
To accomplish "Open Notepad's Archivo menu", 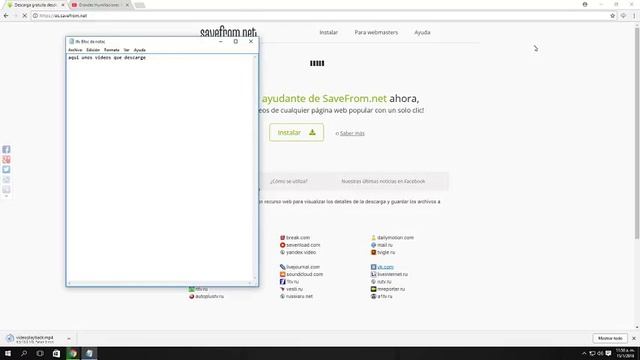I will [x=75, y=50].
